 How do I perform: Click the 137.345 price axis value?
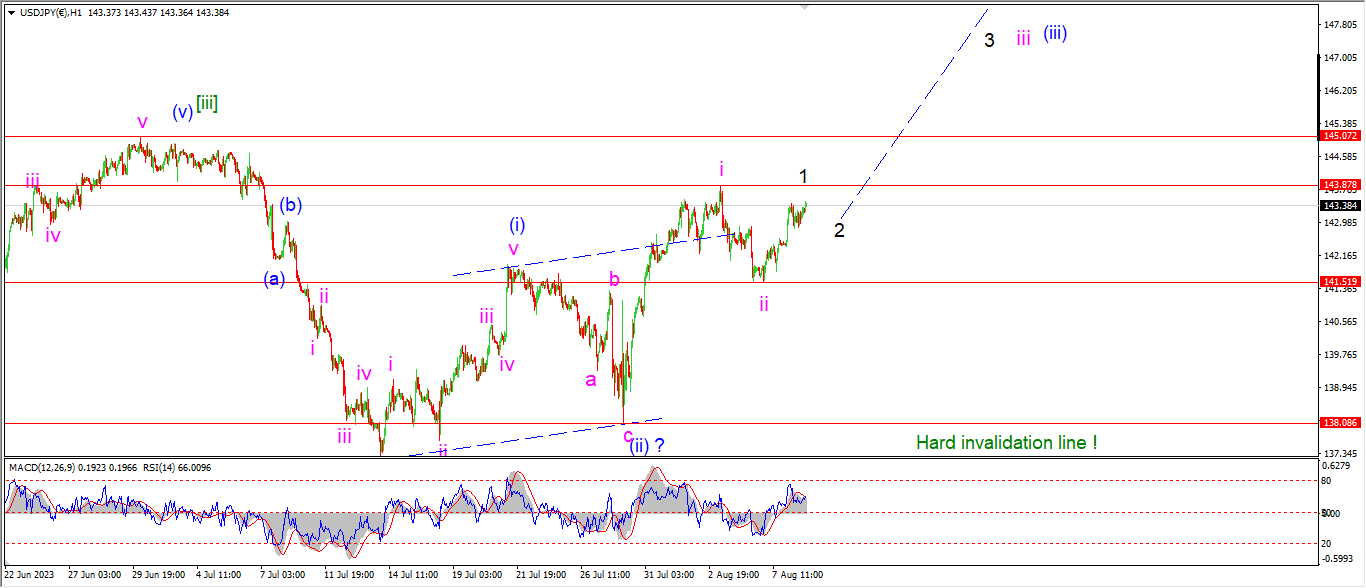pyautogui.click(x=1339, y=453)
